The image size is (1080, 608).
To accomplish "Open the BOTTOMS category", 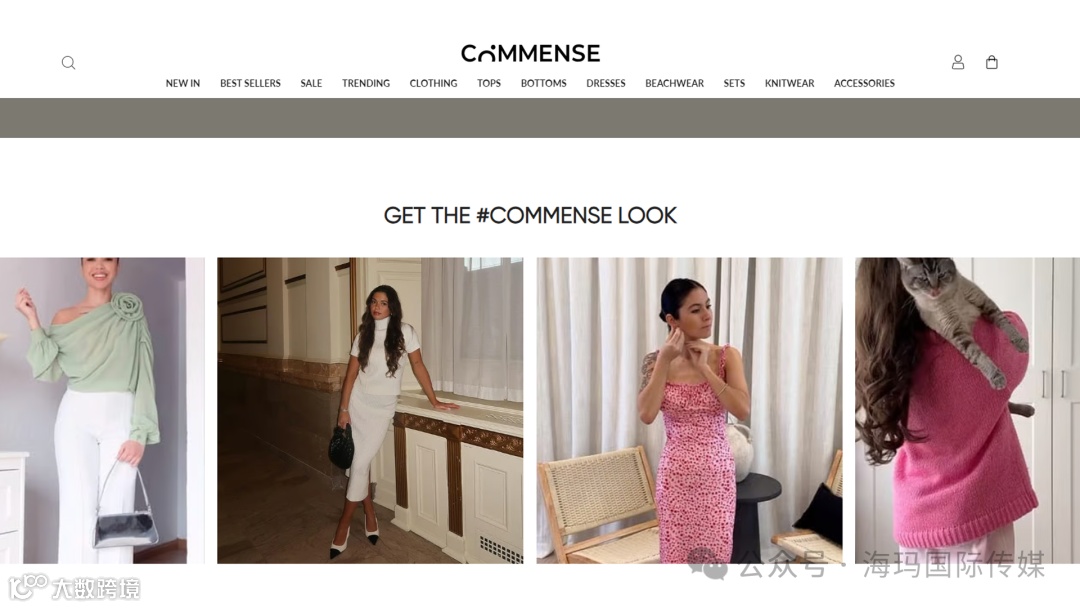I will (543, 83).
